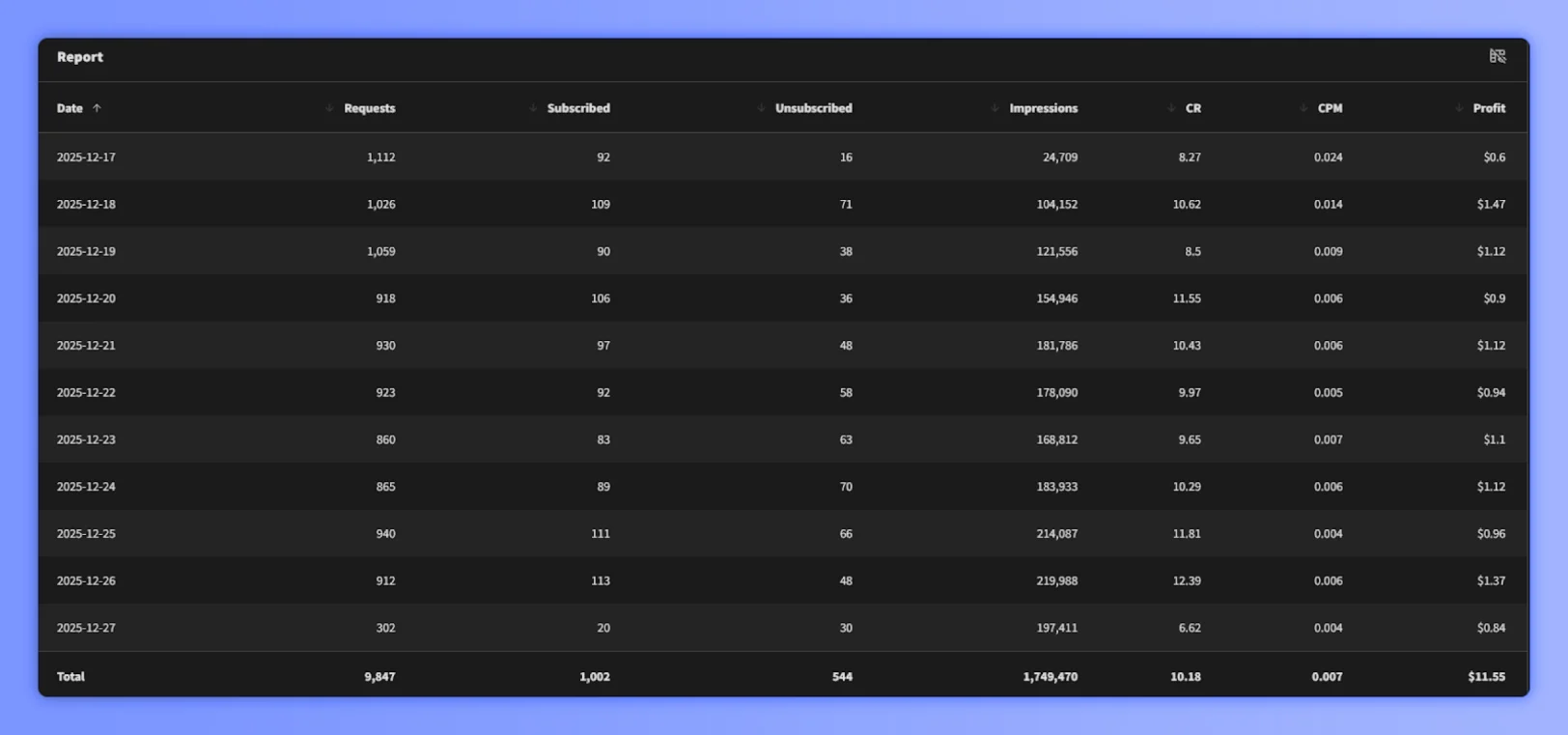Select the Impressions value 214,087
Image resolution: width=1568 pixels, height=735 pixels.
click(1056, 534)
